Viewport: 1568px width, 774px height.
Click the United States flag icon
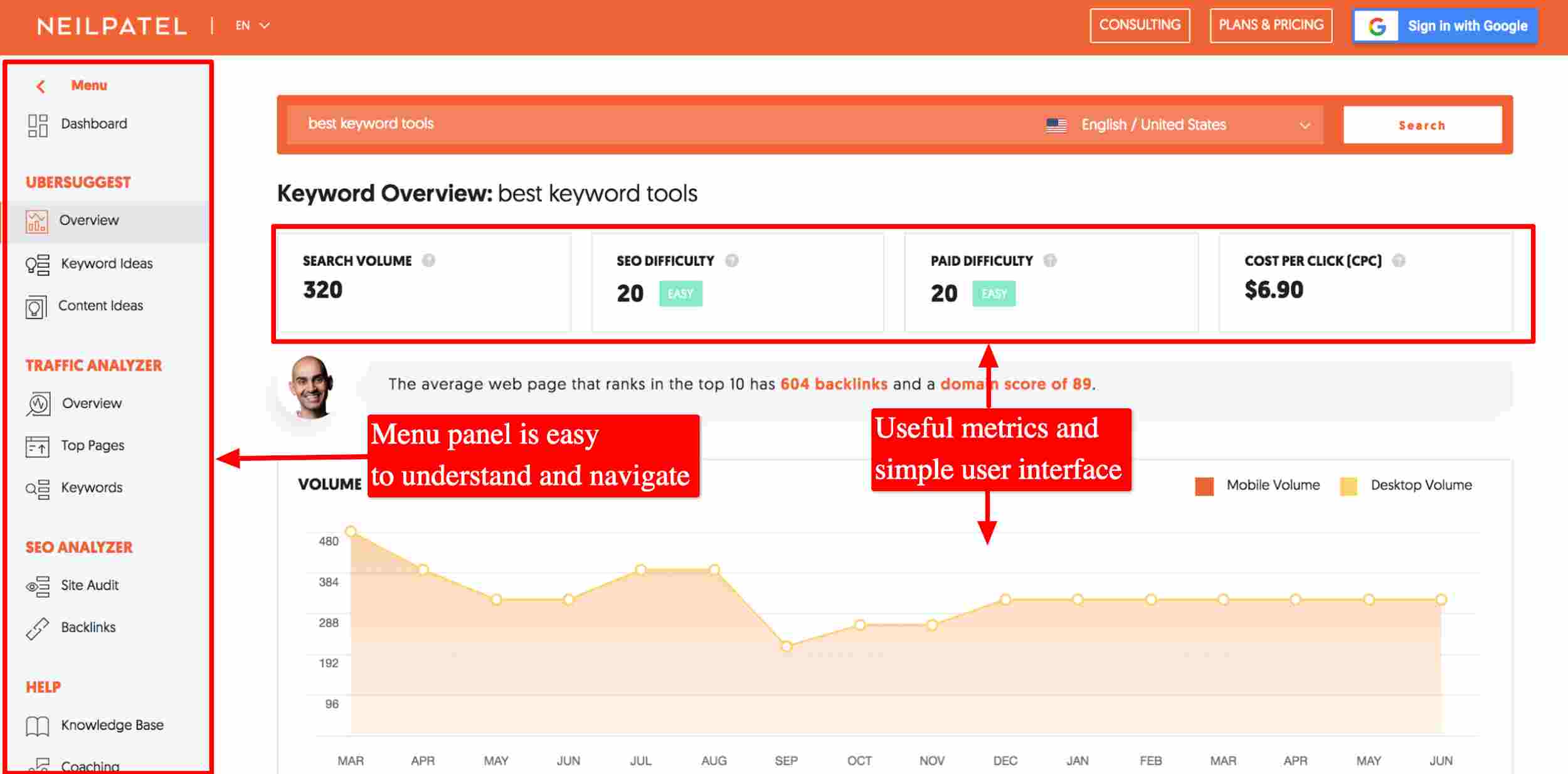(x=1056, y=125)
